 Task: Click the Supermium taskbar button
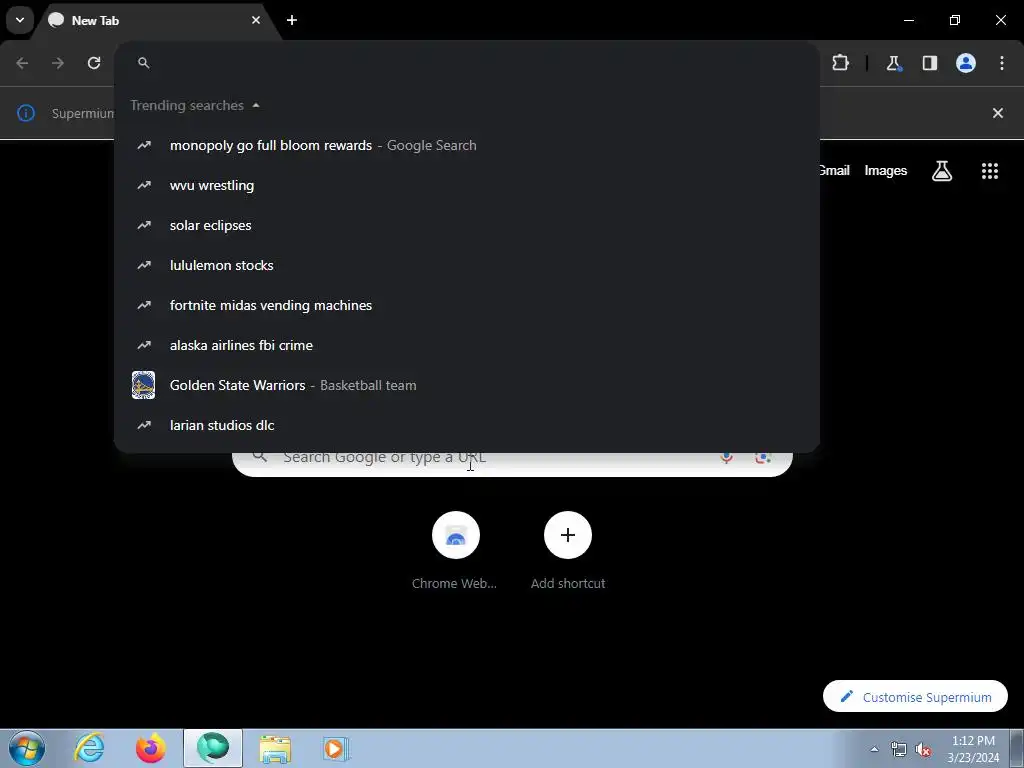213,748
